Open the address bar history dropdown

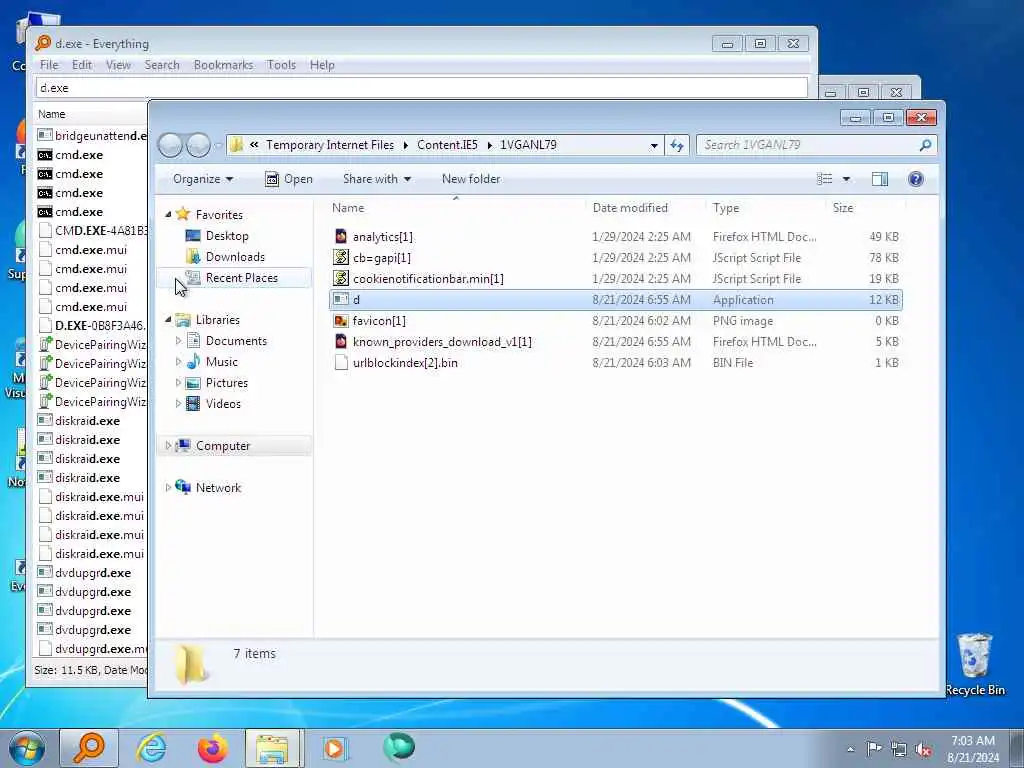pos(654,146)
